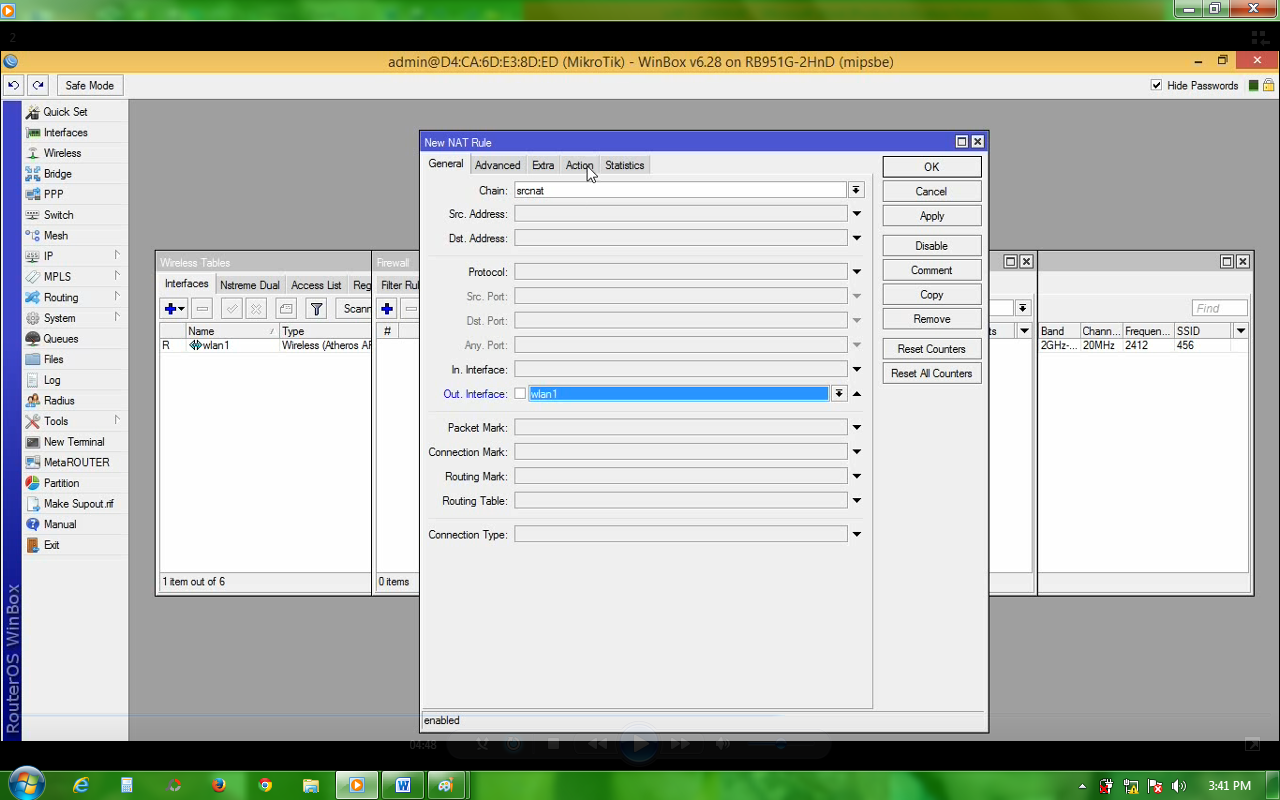Expand the Dst. Address field

point(857,238)
